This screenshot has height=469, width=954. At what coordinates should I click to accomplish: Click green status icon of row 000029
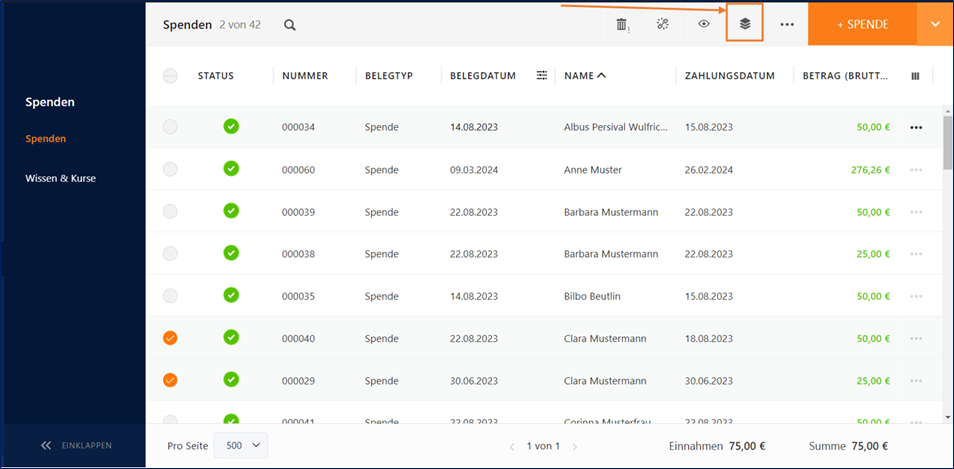[231, 380]
